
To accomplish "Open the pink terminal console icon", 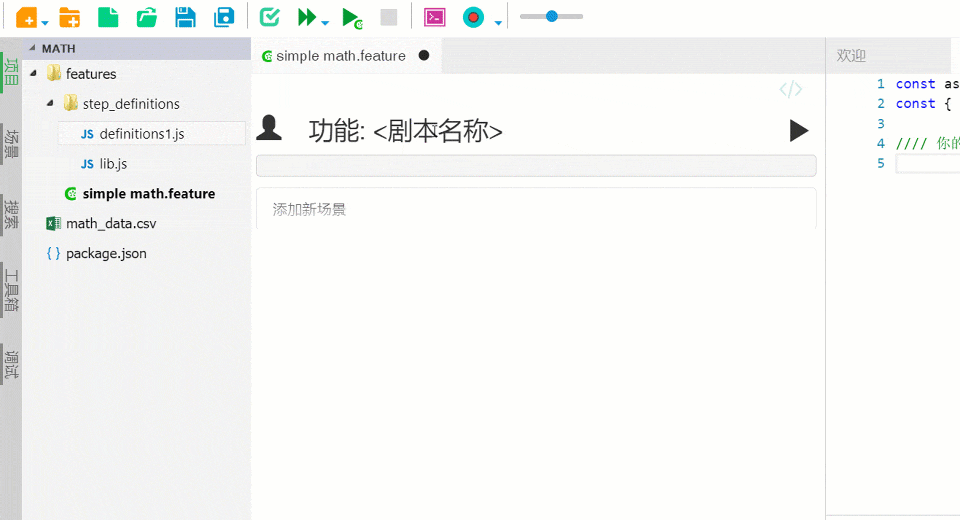I will (434, 17).
